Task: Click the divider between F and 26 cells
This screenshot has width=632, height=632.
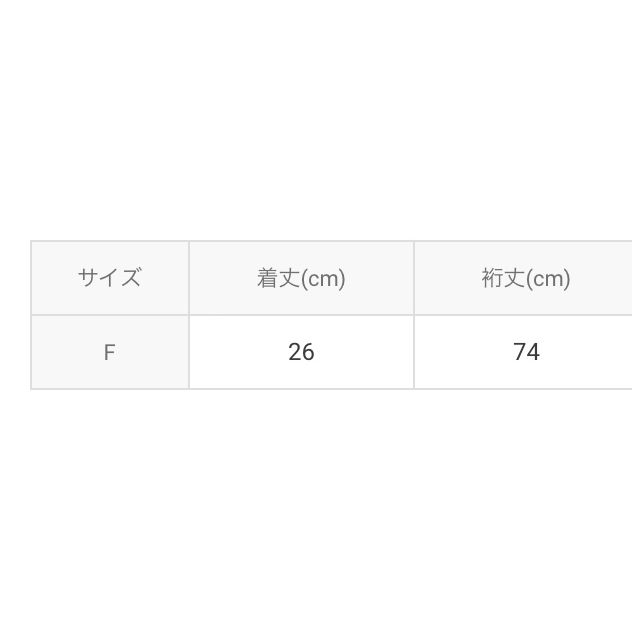Action: pos(189,352)
